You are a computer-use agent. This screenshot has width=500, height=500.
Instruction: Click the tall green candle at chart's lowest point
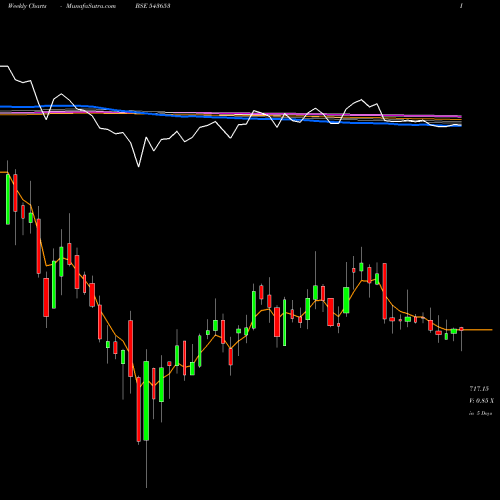click(146, 400)
